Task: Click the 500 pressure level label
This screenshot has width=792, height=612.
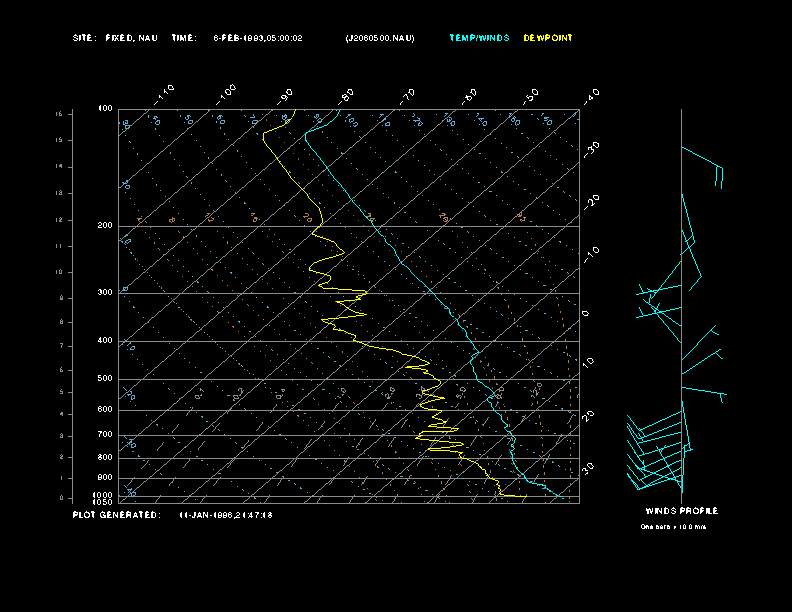Action: [105, 379]
